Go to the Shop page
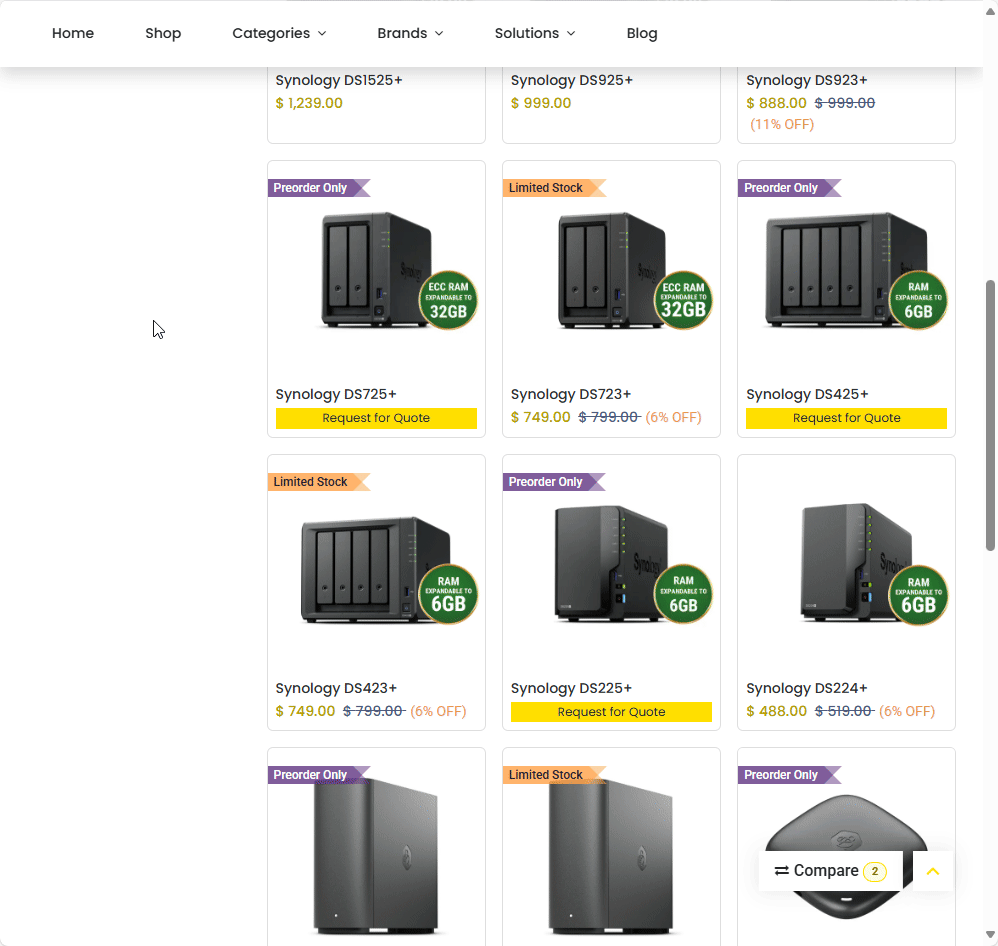 pos(163,33)
